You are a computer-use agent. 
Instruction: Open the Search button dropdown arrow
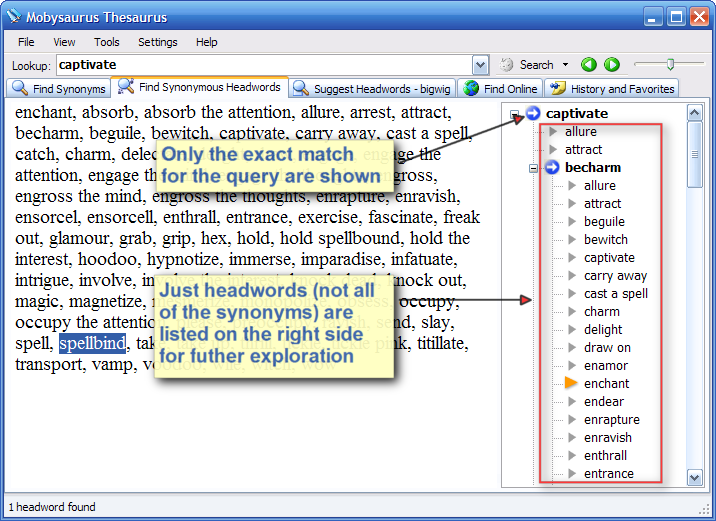coord(565,65)
